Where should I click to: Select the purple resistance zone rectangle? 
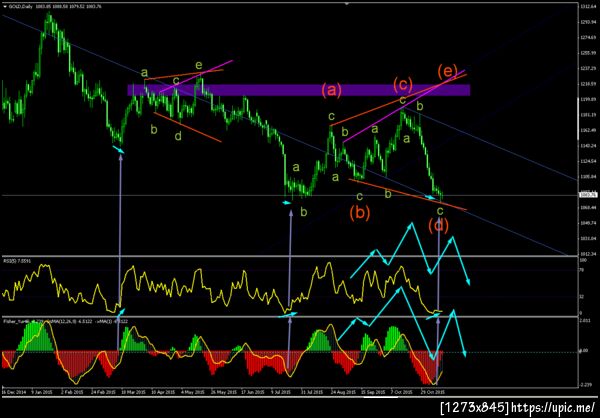click(x=298, y=90)
